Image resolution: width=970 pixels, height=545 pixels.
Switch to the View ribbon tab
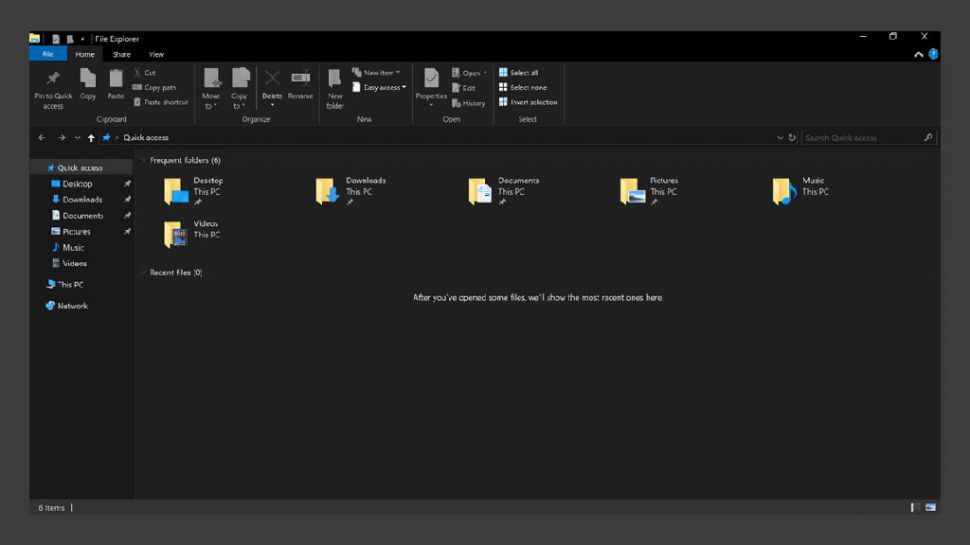click(156, 54)
